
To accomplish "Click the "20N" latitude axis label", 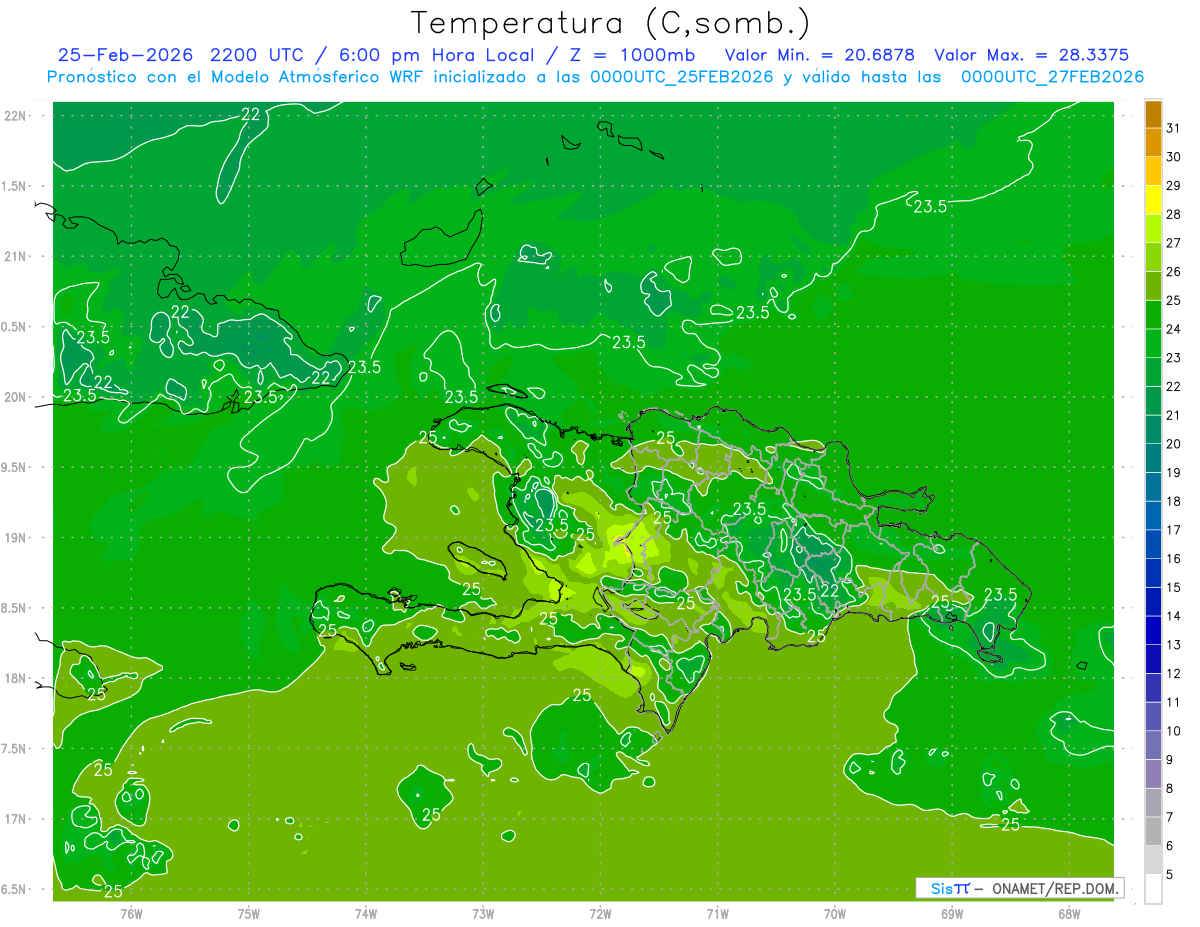I will (x=16, y=397).
